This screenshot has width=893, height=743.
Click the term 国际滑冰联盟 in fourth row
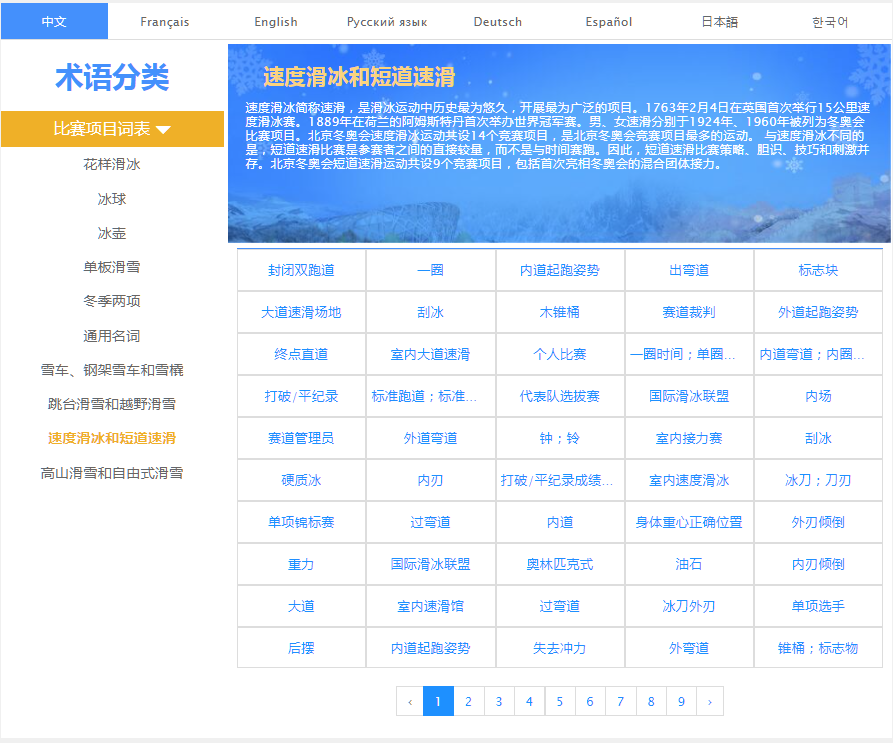tap(689, 396)
